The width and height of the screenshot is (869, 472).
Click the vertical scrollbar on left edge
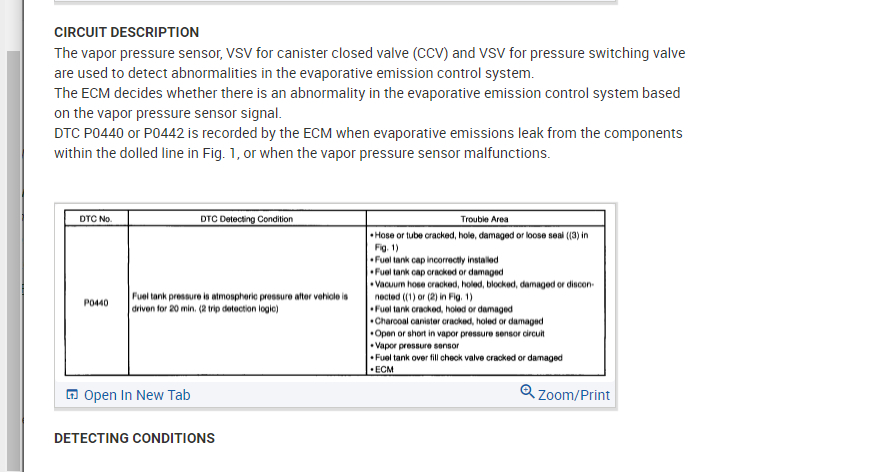coord(13,250)
